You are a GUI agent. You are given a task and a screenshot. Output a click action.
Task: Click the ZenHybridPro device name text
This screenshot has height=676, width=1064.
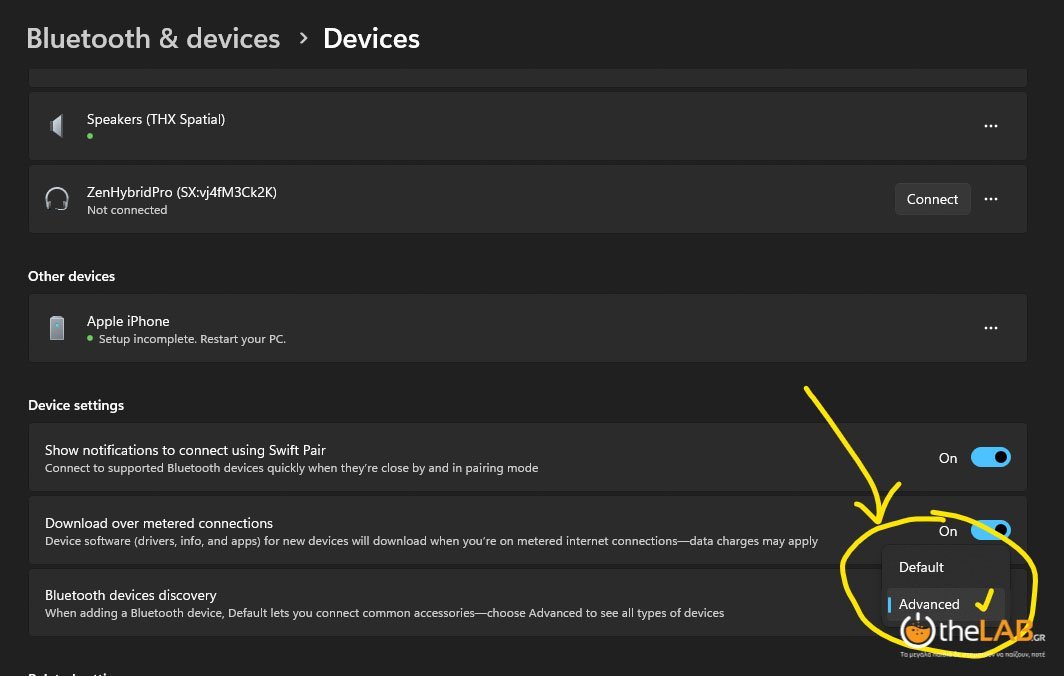(x=181, y=192)
